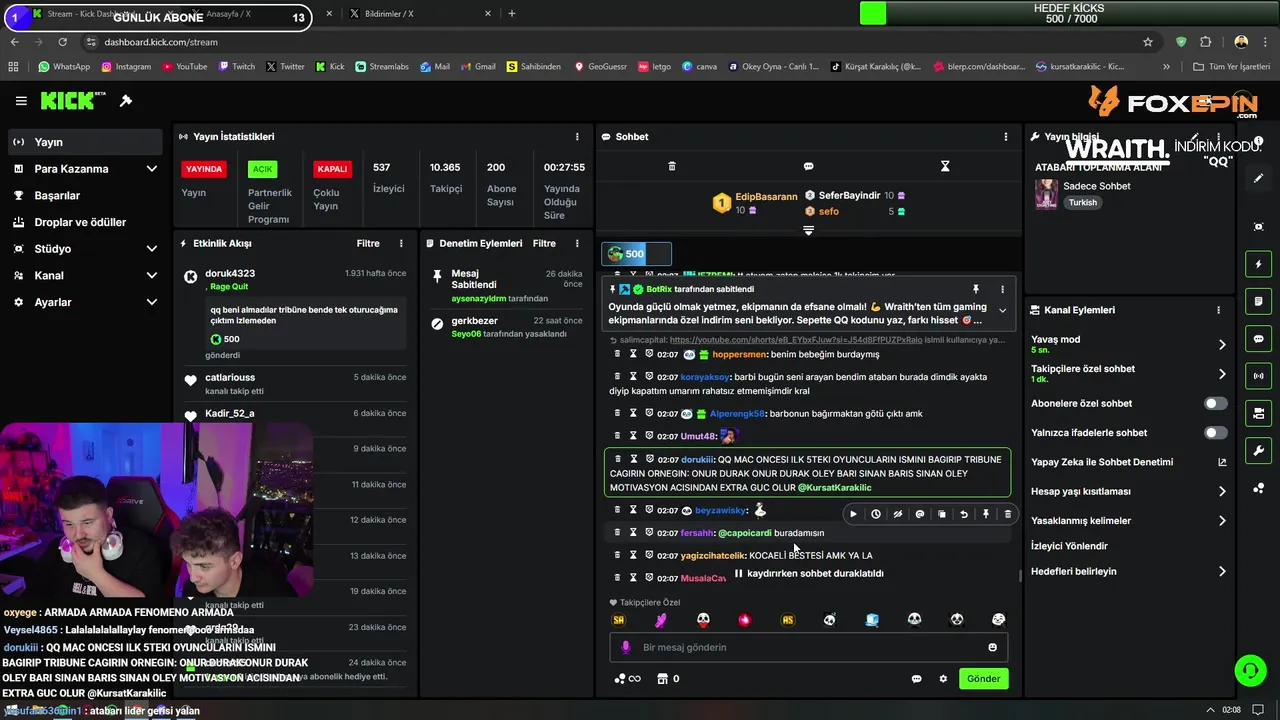This screenshot has width=1280, height=720.
Task: Open Denetim Eylemleri three-dot menu
Action: point(577,243)
